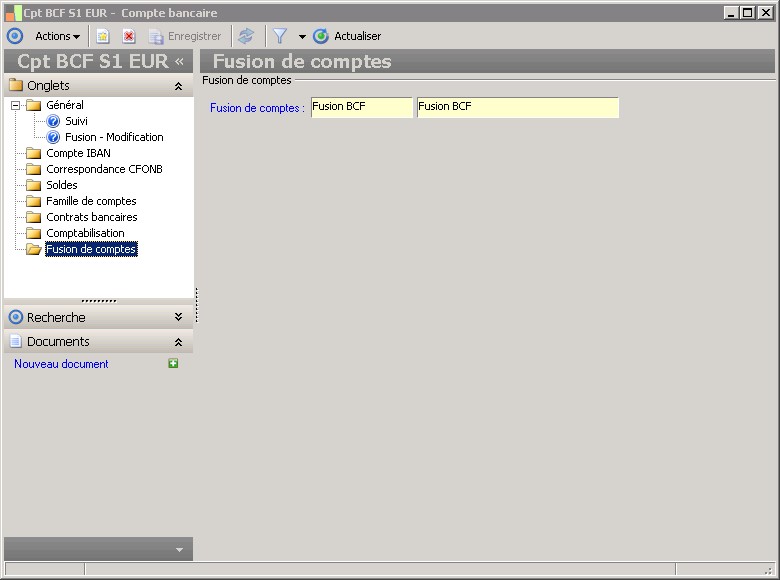Image resolution: width=780 pixels, height=580 pixels.
Task: Expand the Recherche section
Action: pyautogui.click(x=178, y=317)
